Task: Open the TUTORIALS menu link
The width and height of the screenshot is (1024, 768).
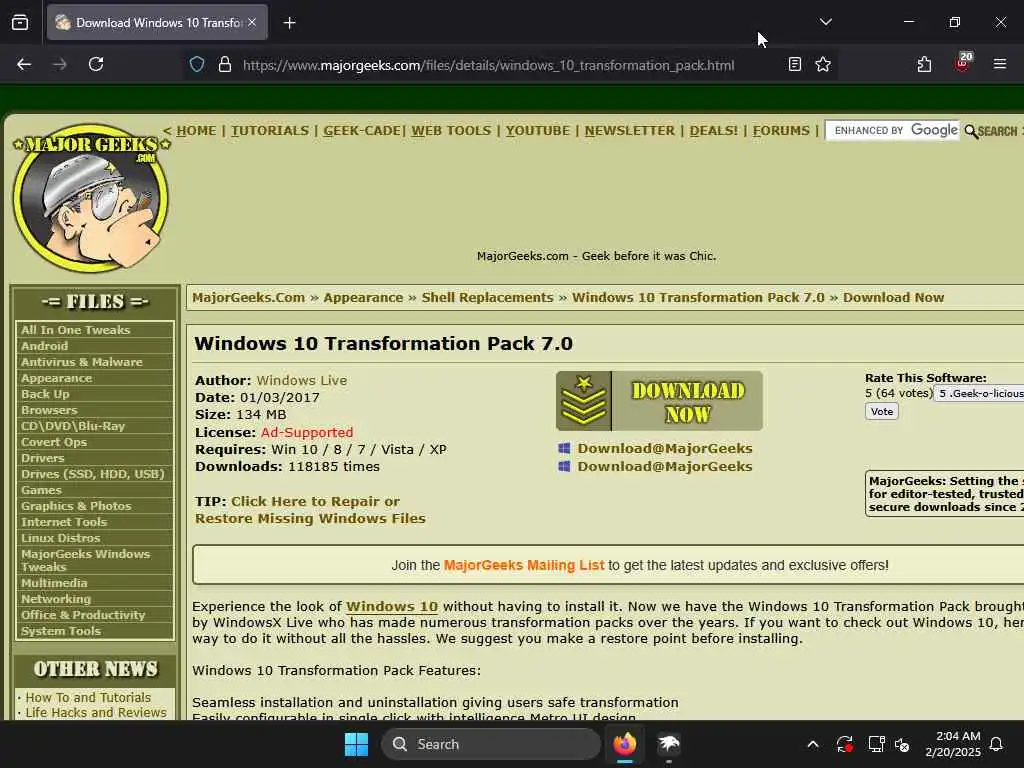Action: pyautogui.click(x=270, y=131)
